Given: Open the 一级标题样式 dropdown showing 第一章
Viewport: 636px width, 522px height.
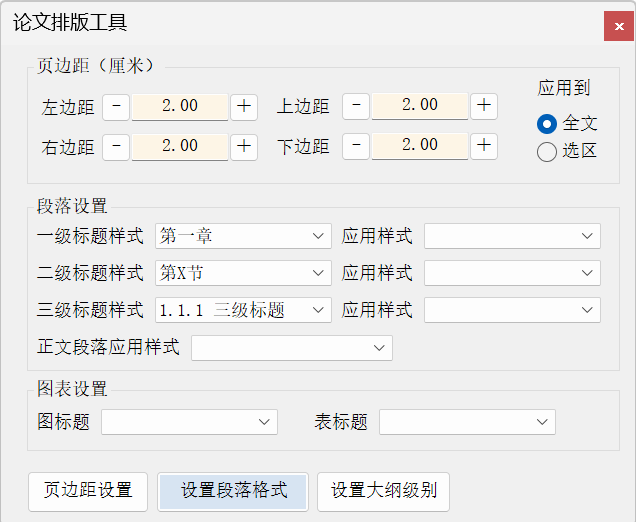Looking at the screenshot, I should (243, 236).
